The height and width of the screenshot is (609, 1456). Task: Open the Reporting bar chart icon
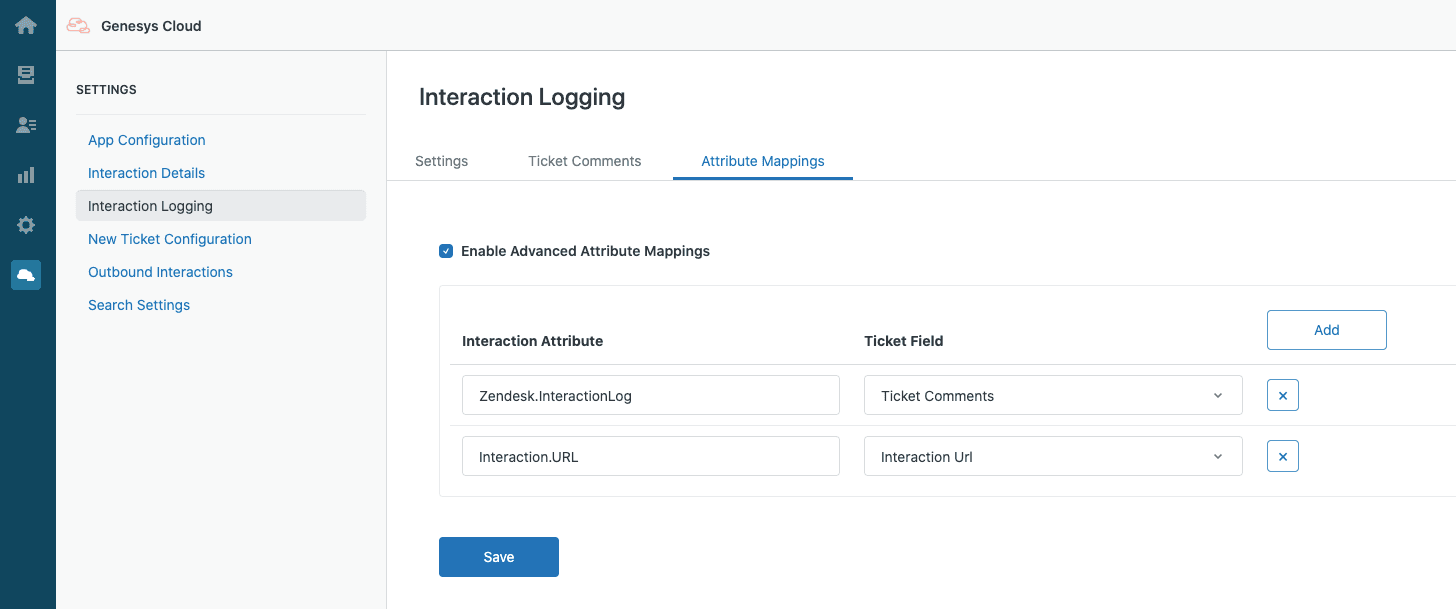tap(25, 174)
